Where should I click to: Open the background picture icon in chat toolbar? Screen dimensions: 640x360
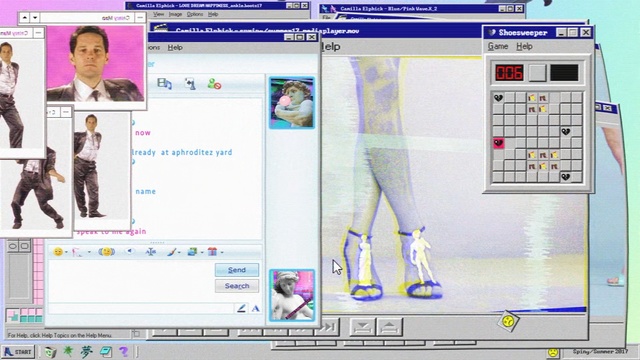[192, 252]
